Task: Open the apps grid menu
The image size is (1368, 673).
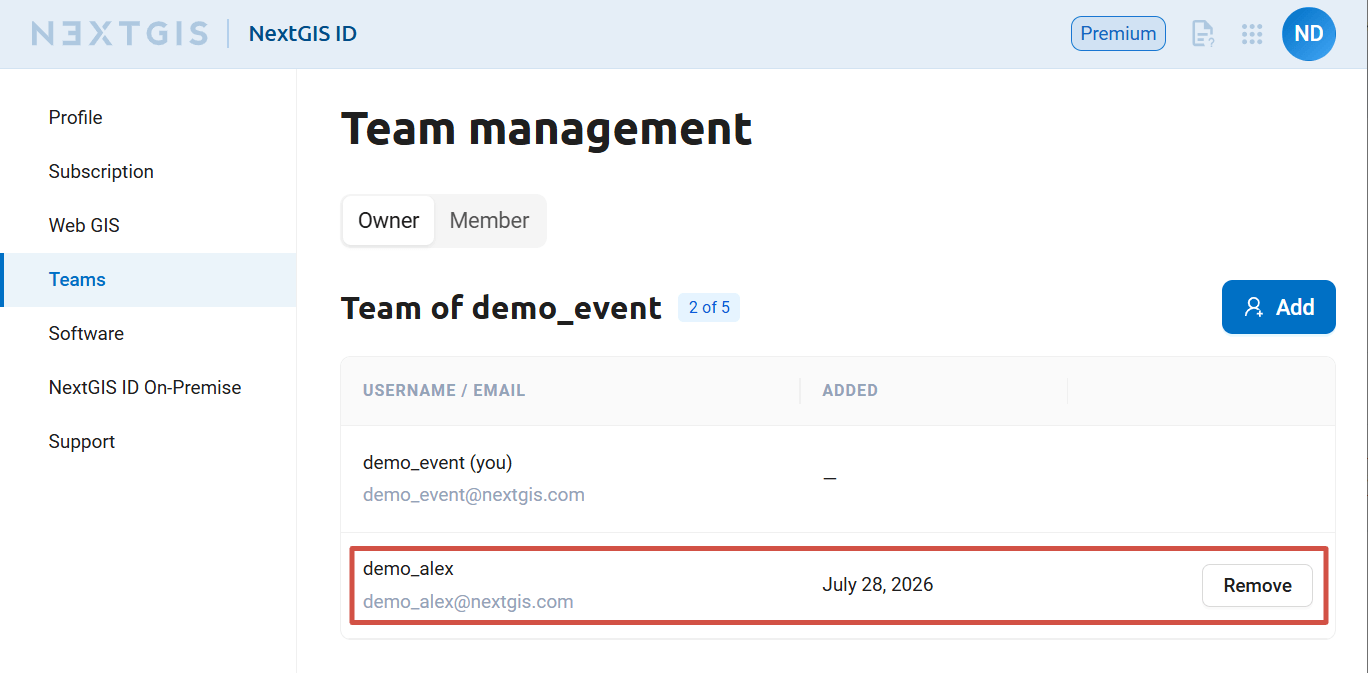Action: pyautogui.click(x=1252, y=34)
